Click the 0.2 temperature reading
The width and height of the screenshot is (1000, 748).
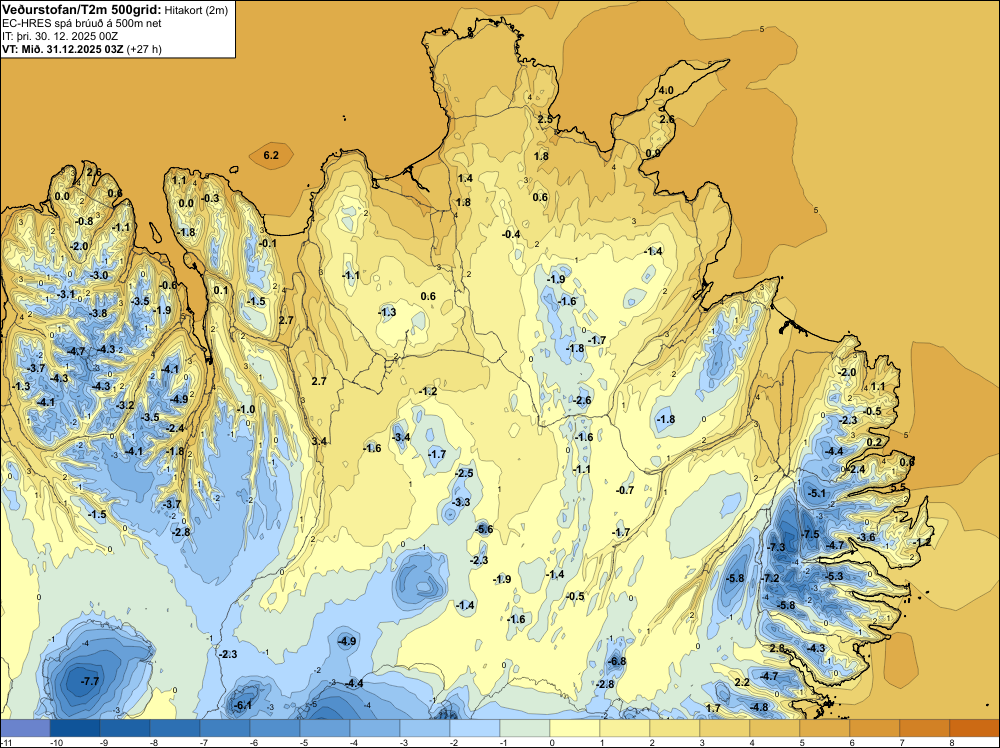[874, 443]
